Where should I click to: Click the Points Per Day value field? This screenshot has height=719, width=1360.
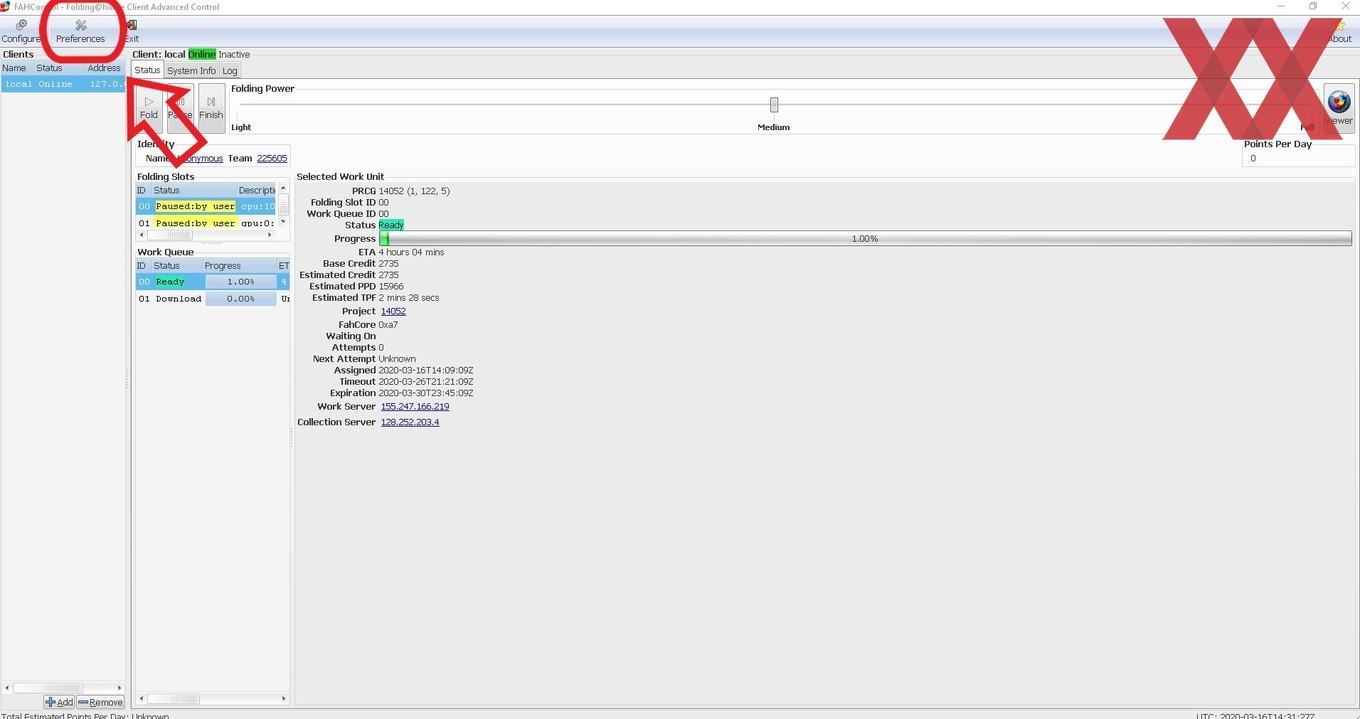coord(1298,158)
